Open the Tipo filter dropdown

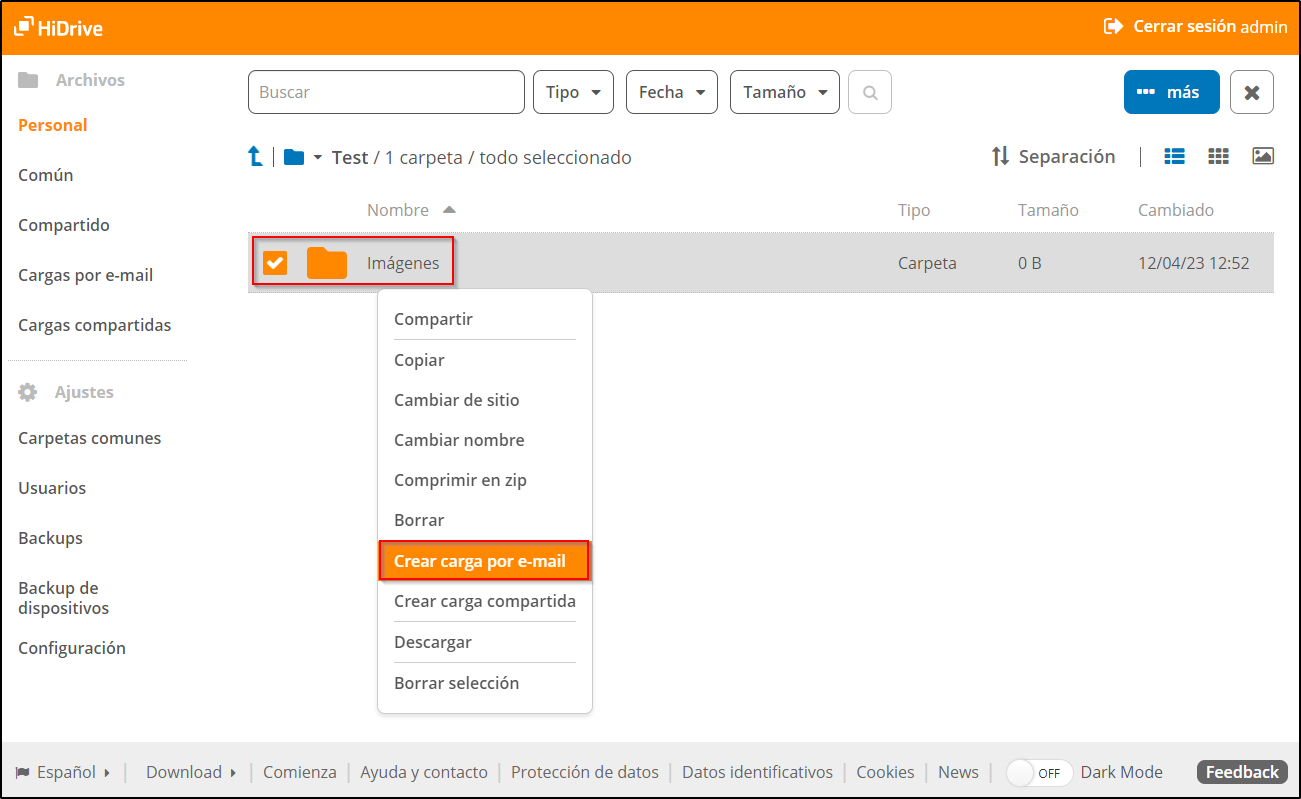point(573,91)
